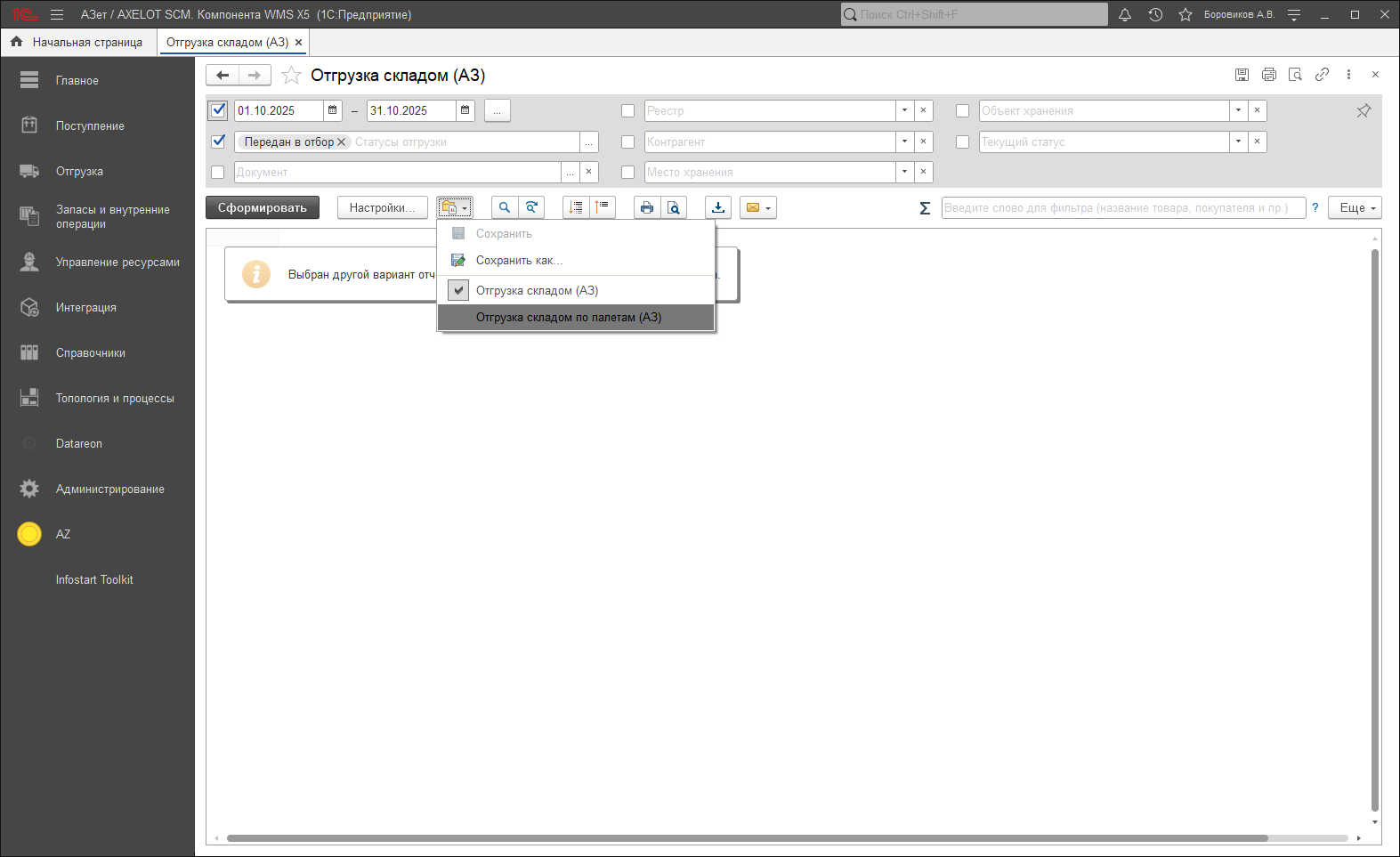Open the notifications bell icon
Screen dimensions: 1400x857
pyautogui.click(x=1125, y=14)
